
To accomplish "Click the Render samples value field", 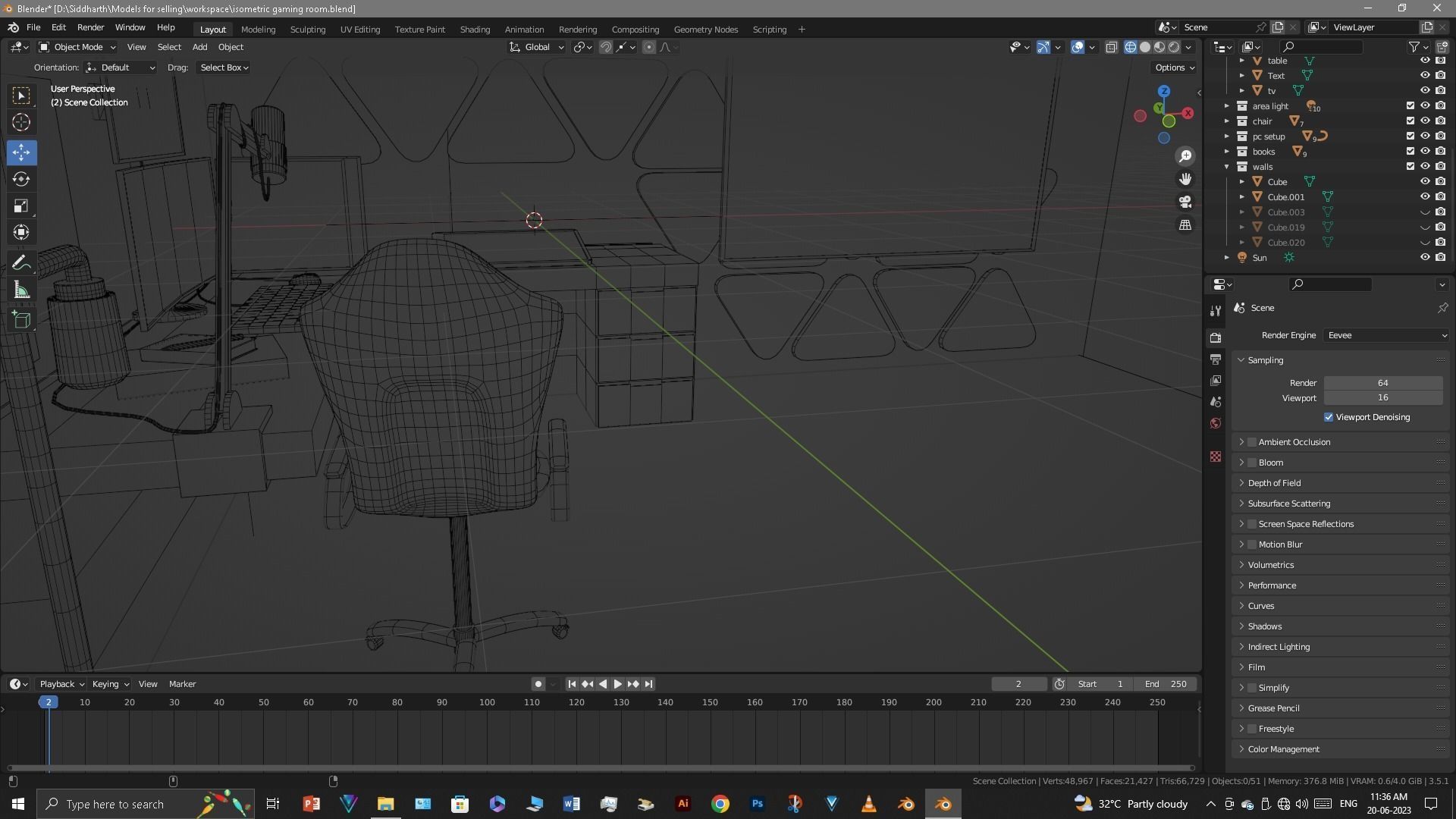I will point(1382,383).
